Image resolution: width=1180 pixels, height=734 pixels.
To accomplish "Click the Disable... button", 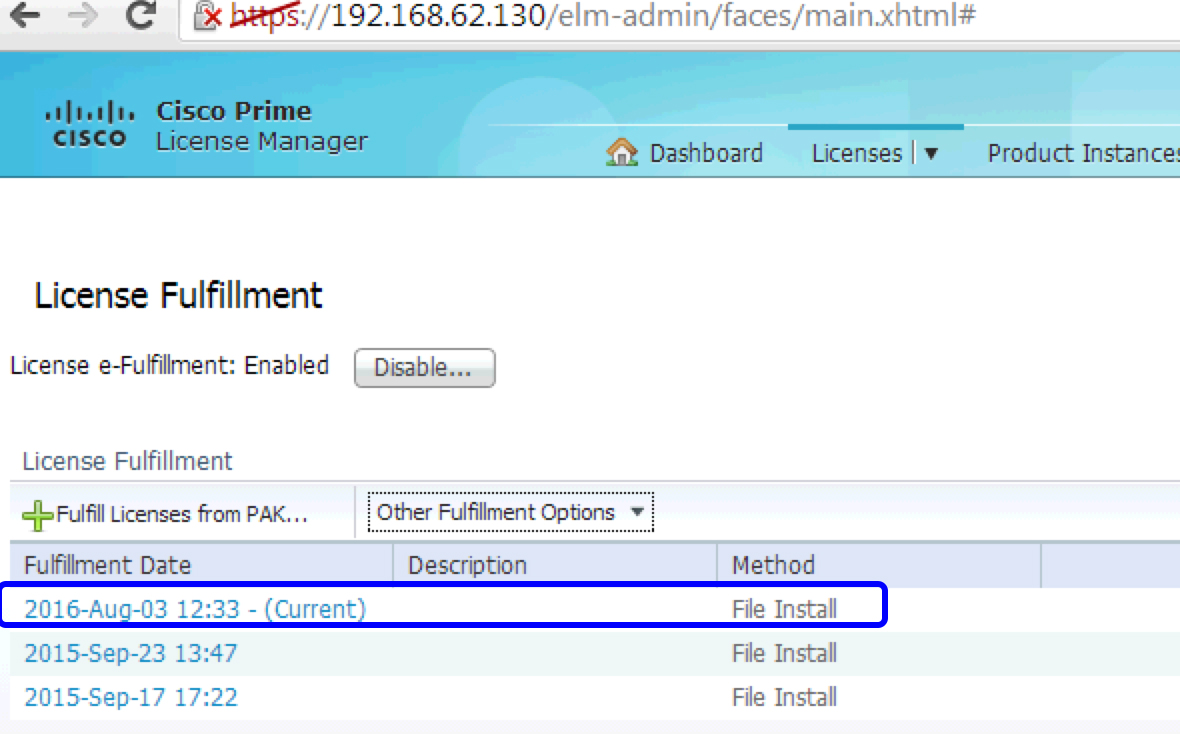I will (x=424, y=367).
